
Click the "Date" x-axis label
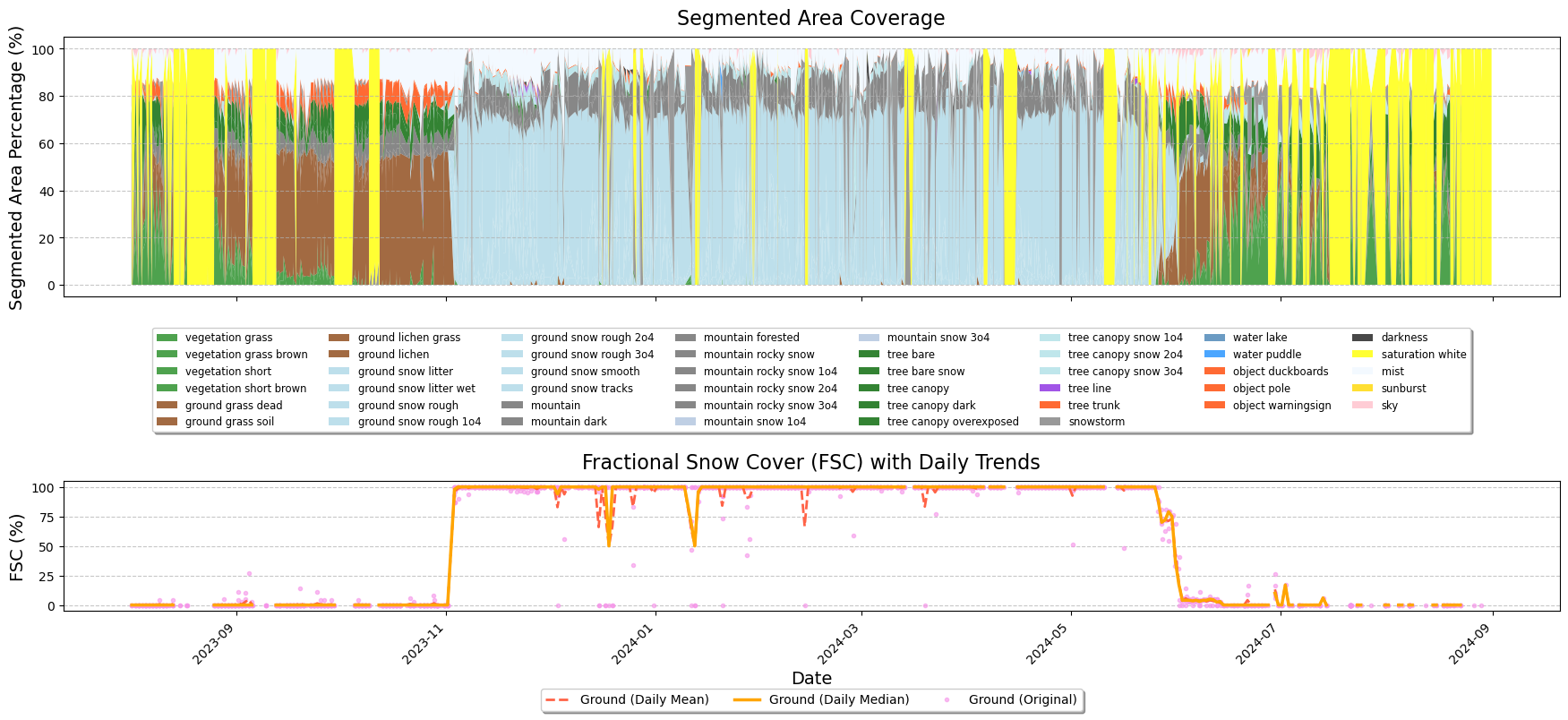pyautogui.click(x=811, y=678)
